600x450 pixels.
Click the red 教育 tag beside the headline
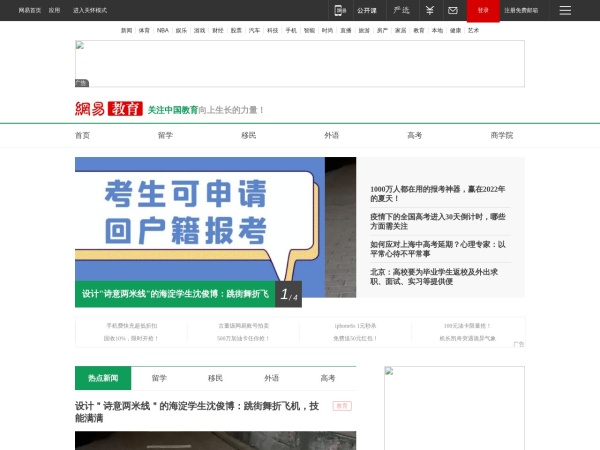343,406
